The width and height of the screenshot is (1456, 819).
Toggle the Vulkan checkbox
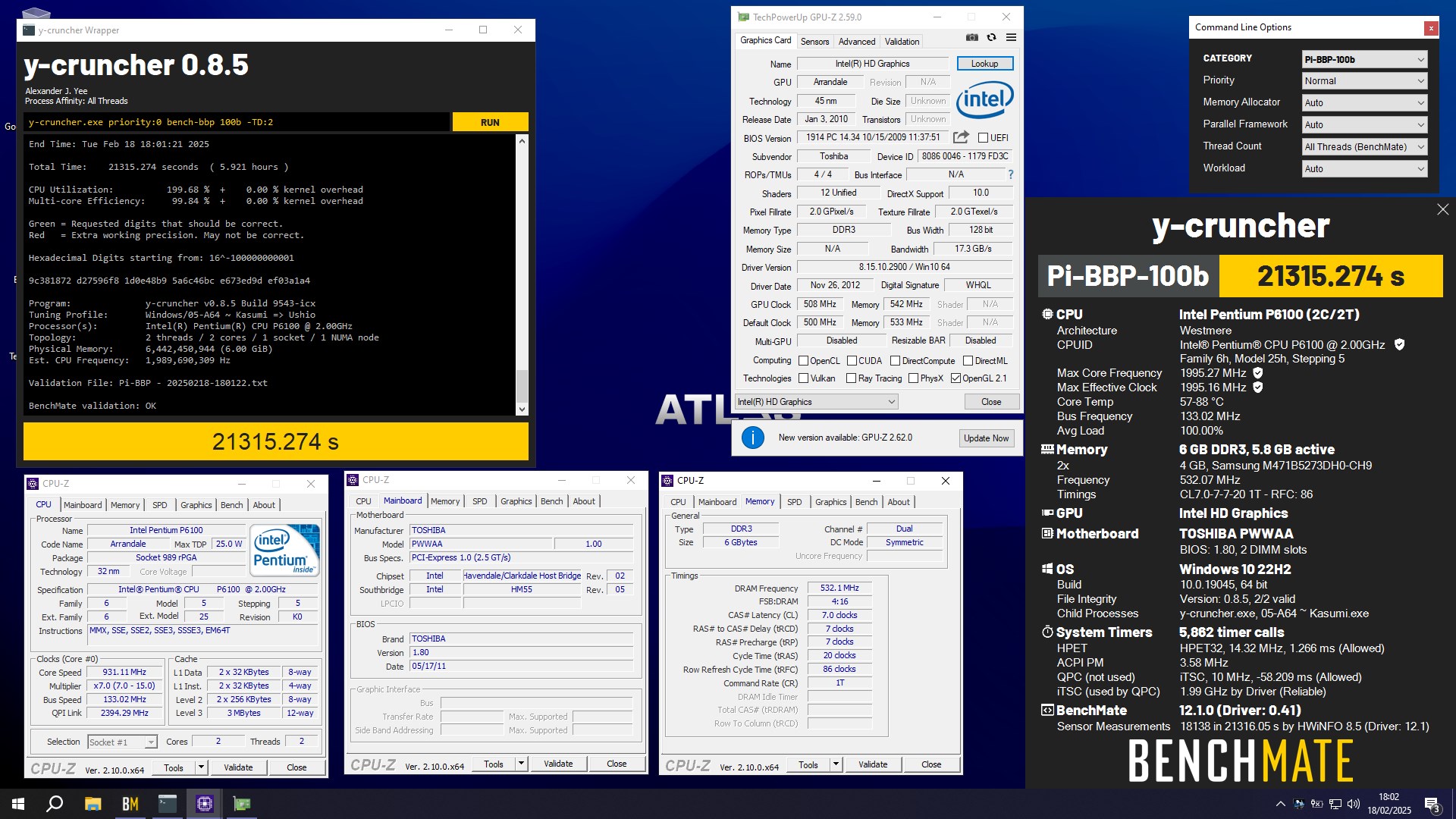(x=803, y=378)
